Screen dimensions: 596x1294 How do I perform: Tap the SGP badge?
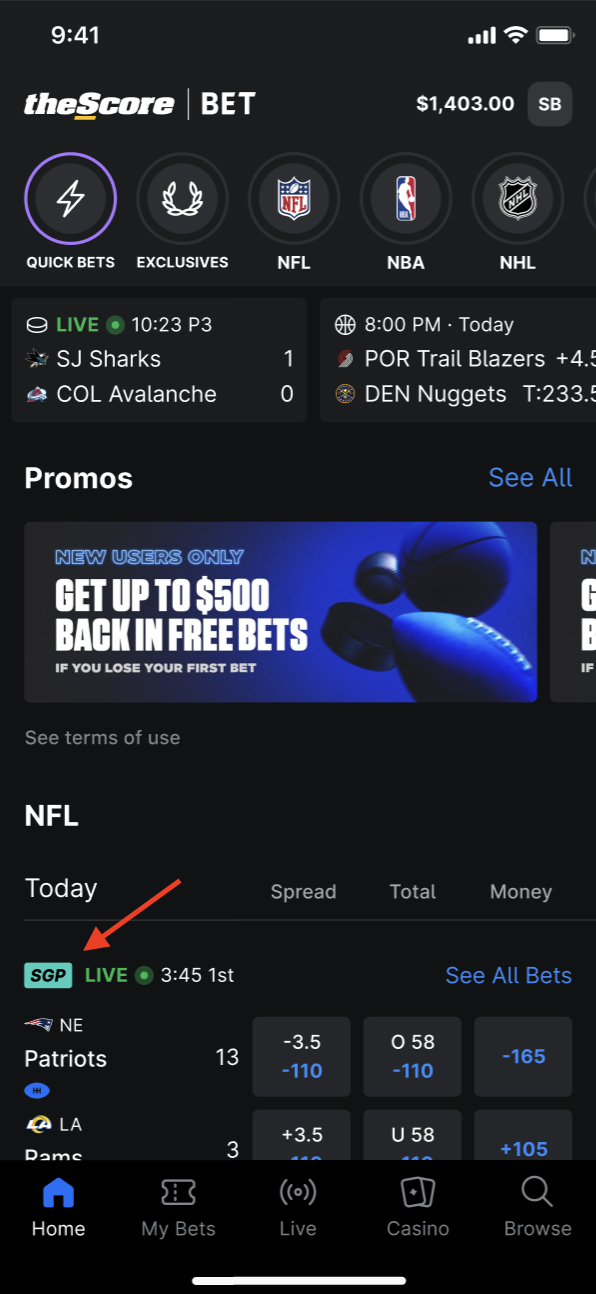click(x=48, y=975)
